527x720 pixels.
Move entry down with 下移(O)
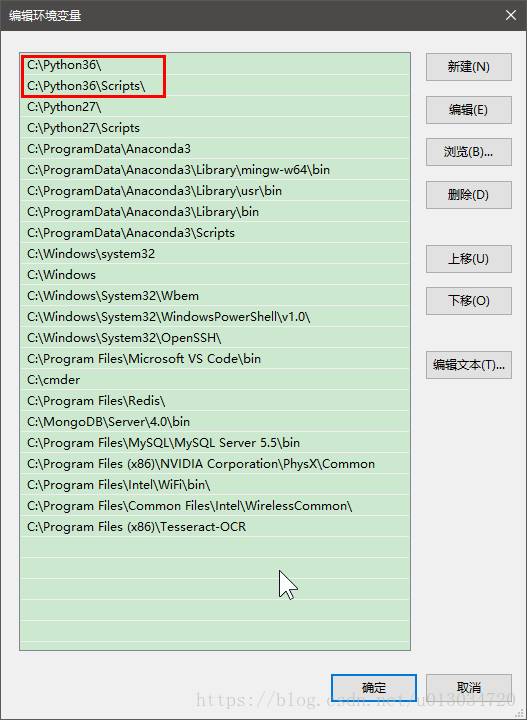click(x=469, y=301)
